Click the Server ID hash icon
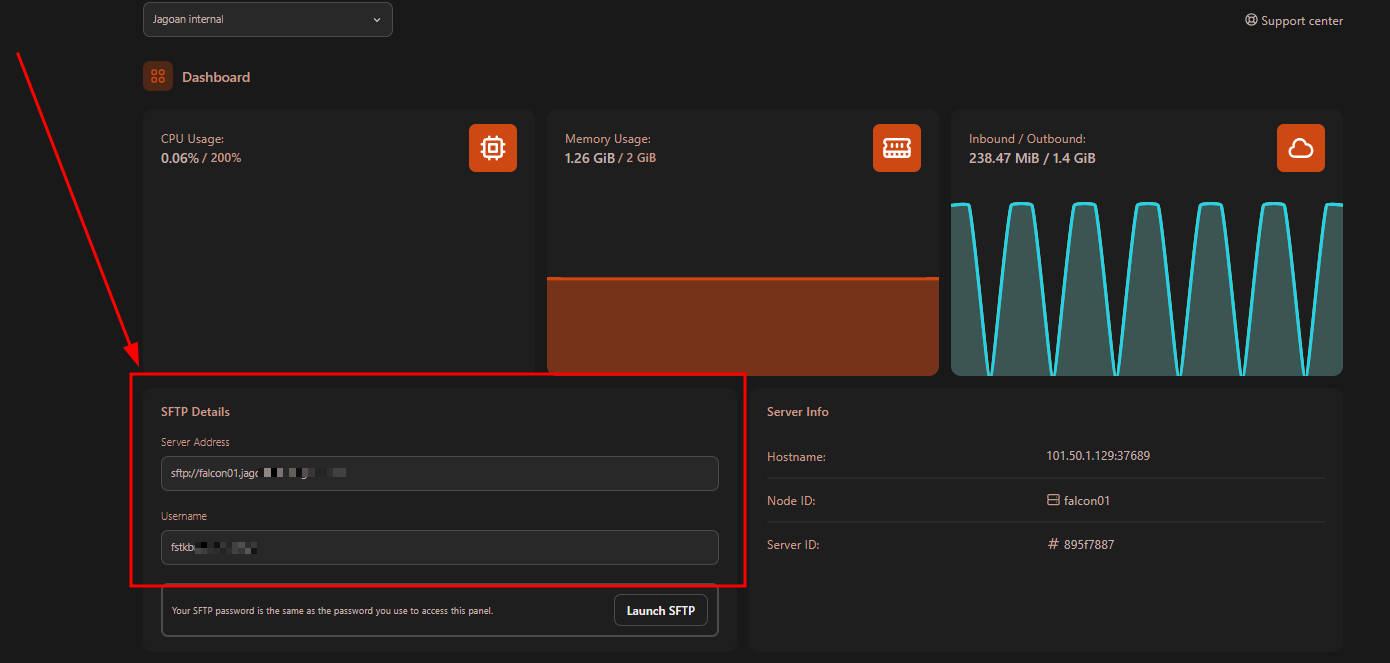Image resolution: width=1390 pixels, height=663 pixels. tap(1053, 544)
